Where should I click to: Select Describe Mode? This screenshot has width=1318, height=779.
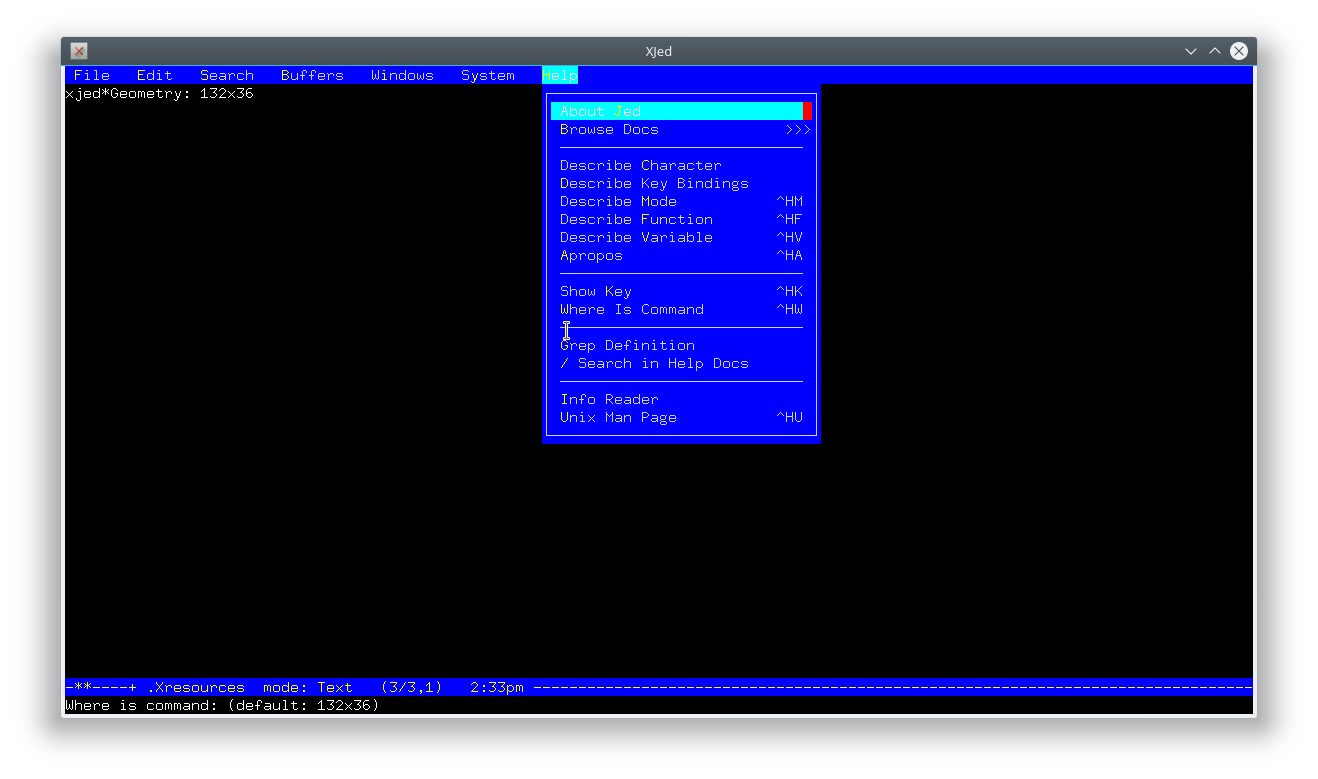point(618,201)
